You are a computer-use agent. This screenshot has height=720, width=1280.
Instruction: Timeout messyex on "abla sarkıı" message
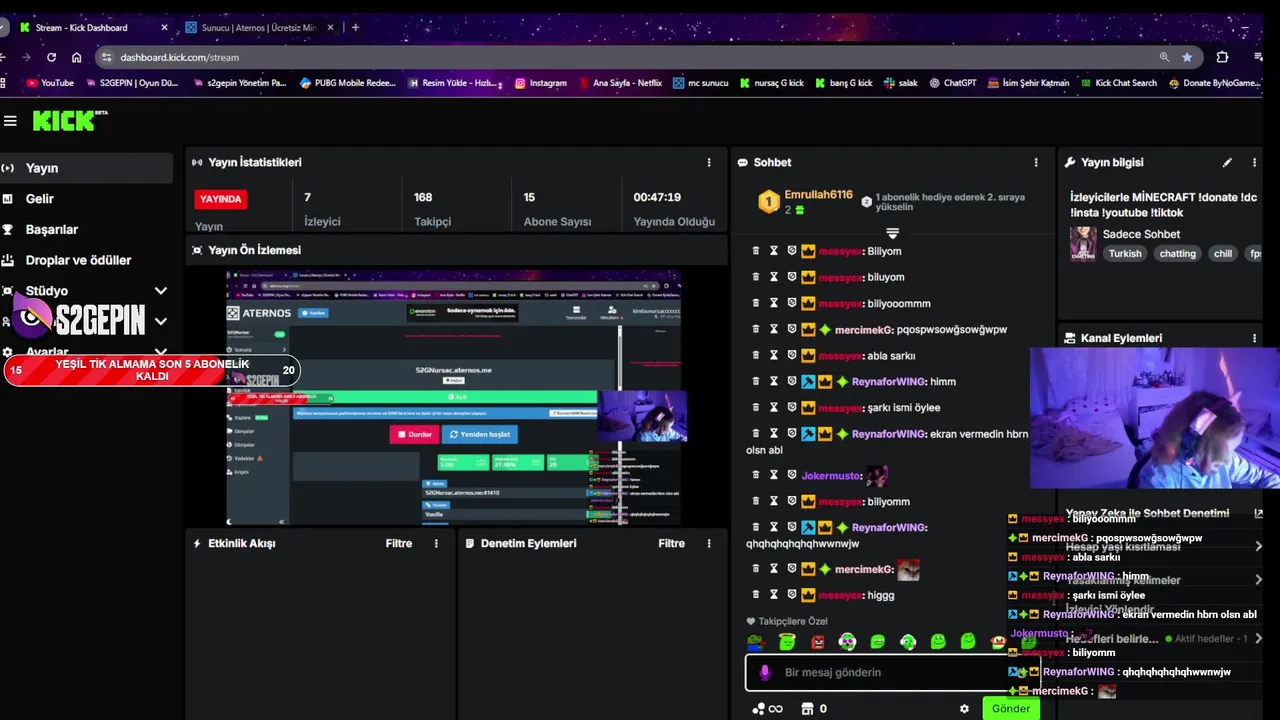[x=773, y=355]
